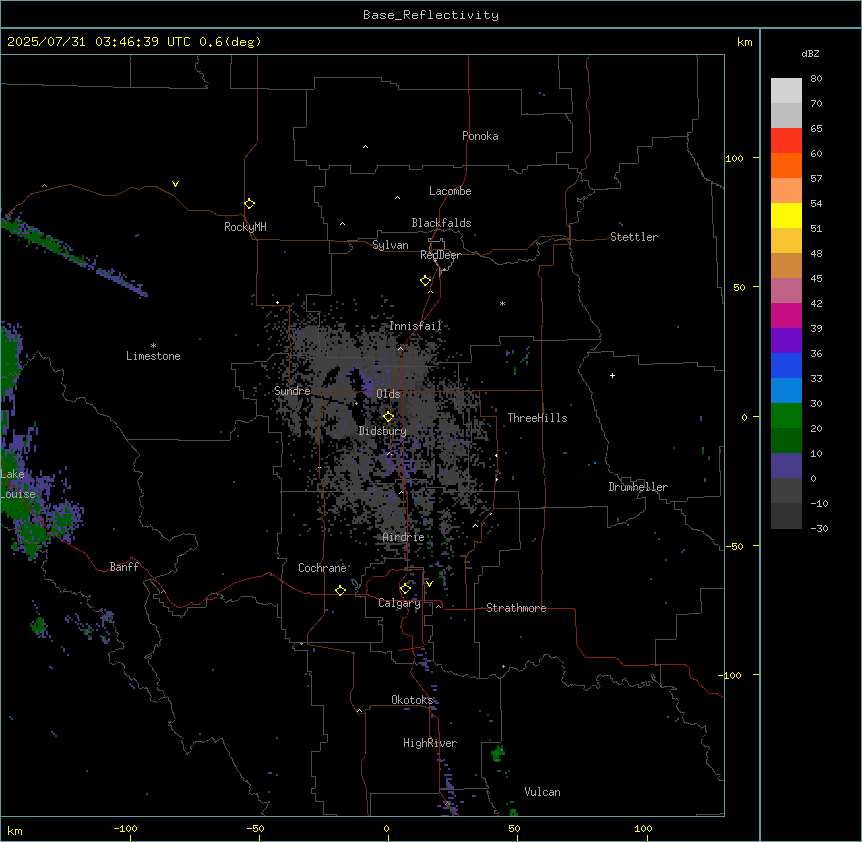Click the yellow diamond marker above RockyMH
The width and height of the screenshot is (862, 842).
[x=249, y=203]
